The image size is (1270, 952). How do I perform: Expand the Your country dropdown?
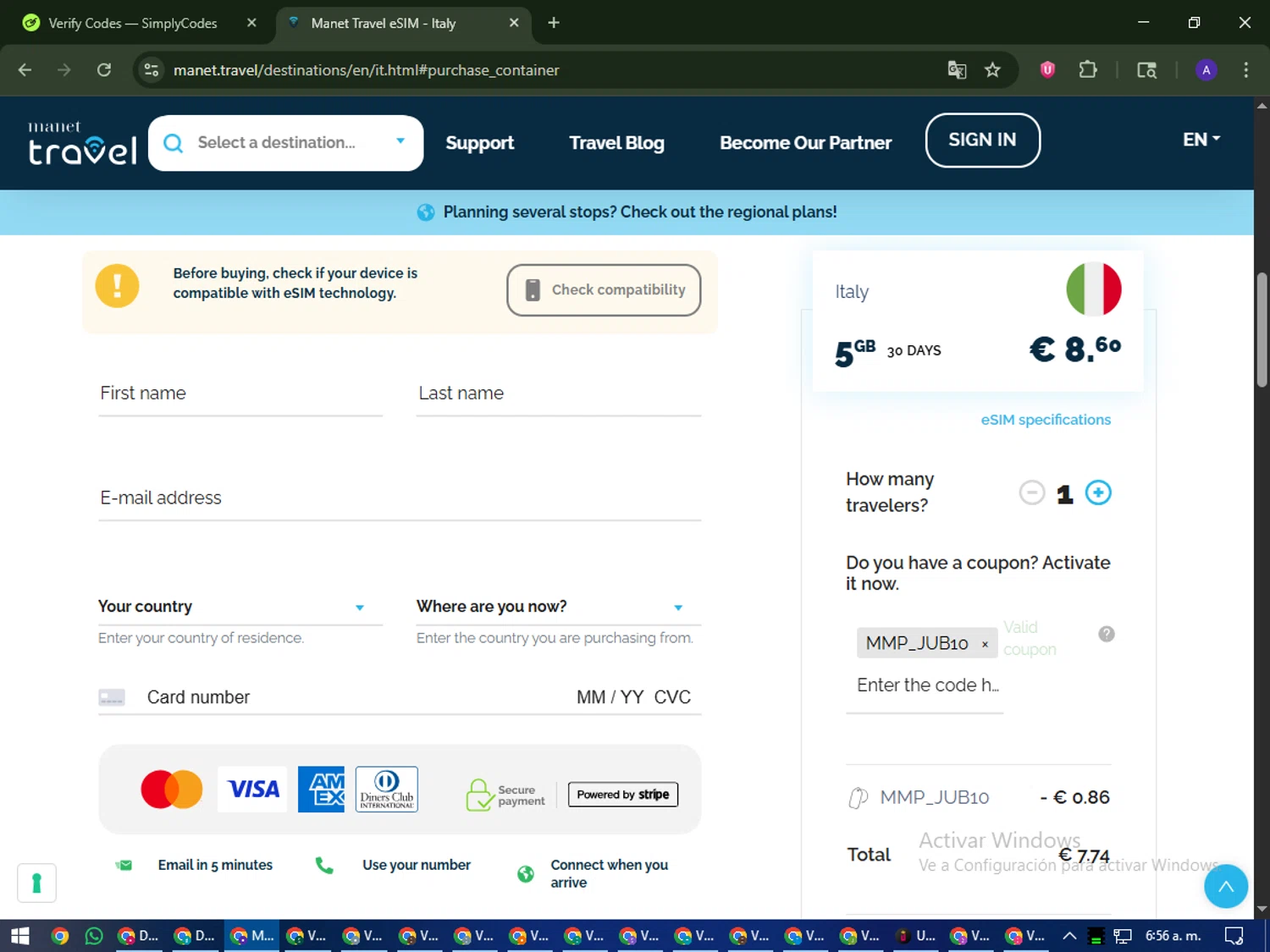pos(240,607)
